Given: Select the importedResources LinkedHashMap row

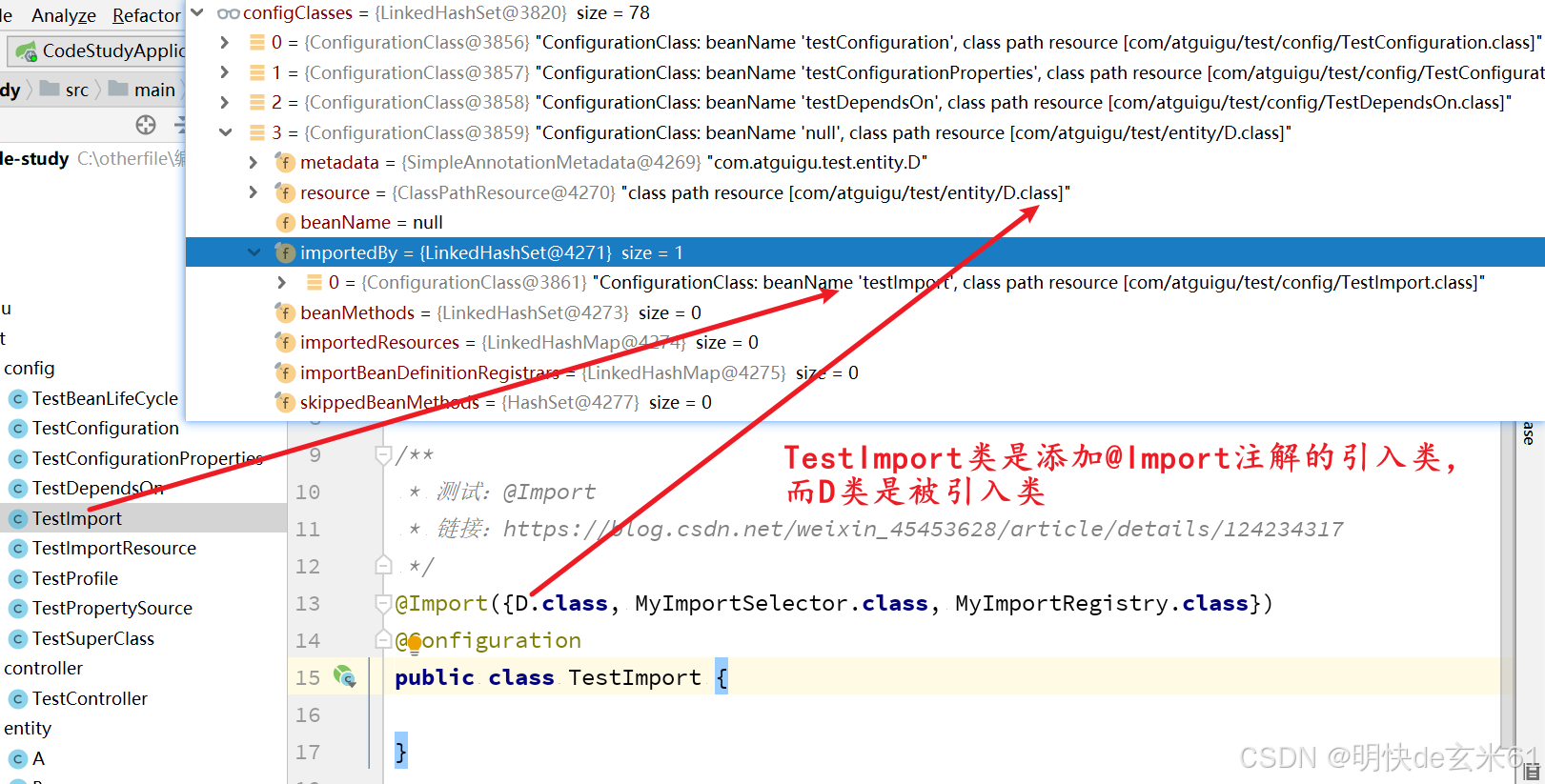Looking at the screenshot, I should pos(865,342).
